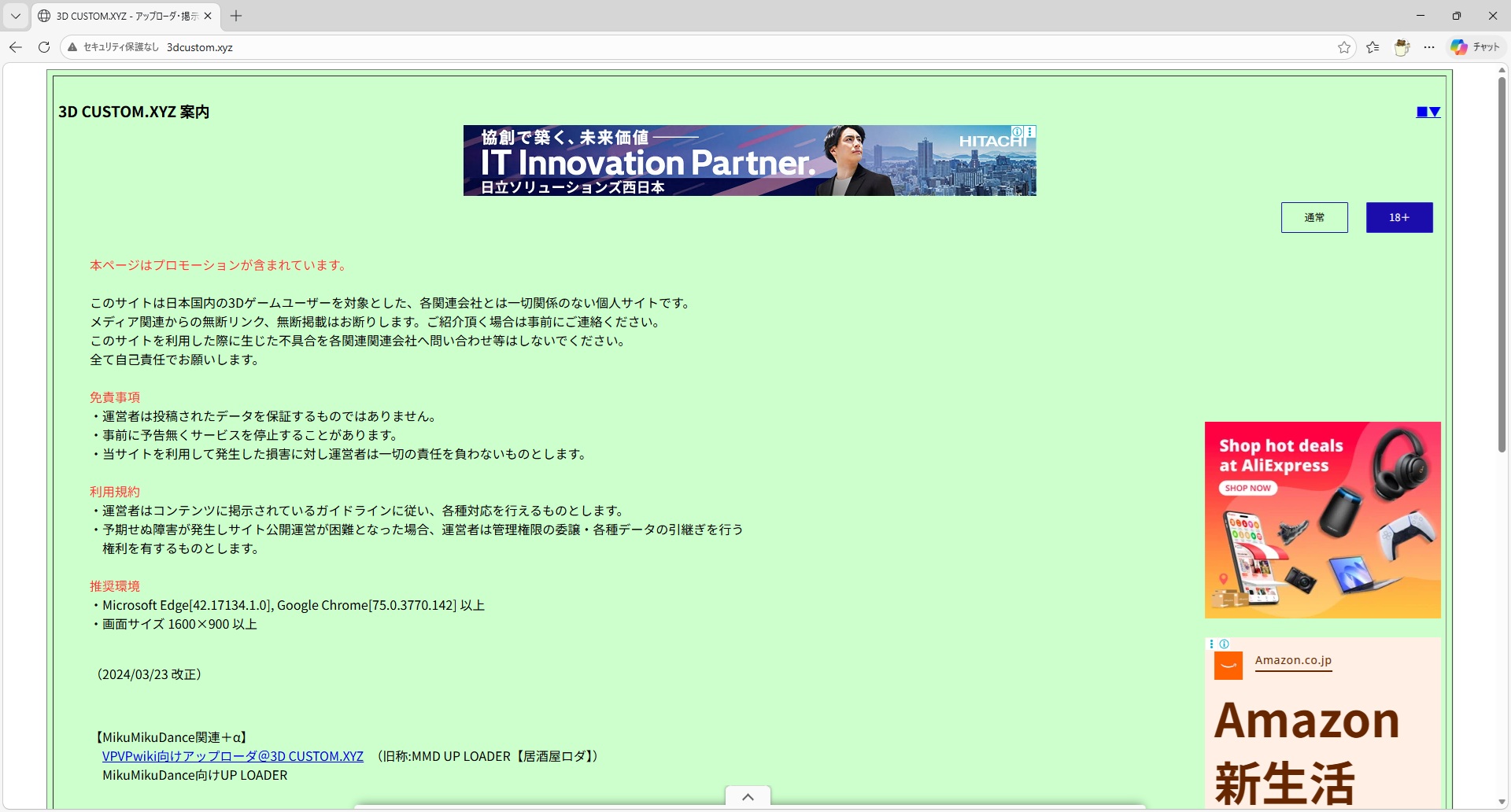The image size is (1511, 812).
Task: Add this page to favorites with the star icon
Action: (1344, 47)
